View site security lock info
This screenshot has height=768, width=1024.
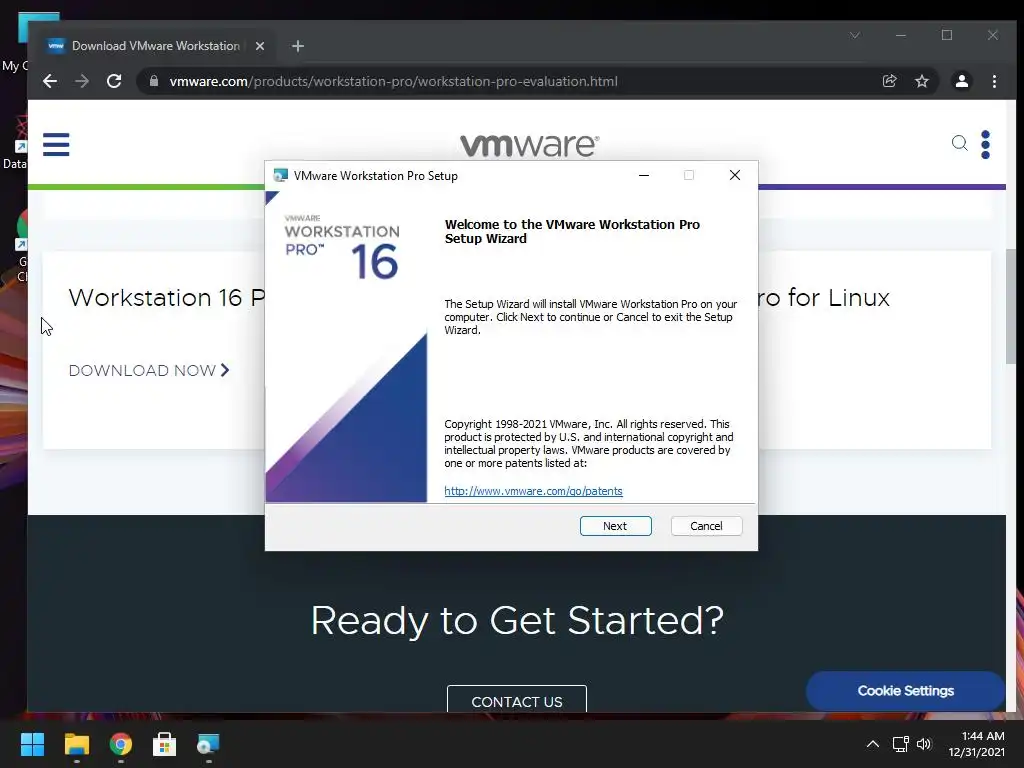coord(154,81)
